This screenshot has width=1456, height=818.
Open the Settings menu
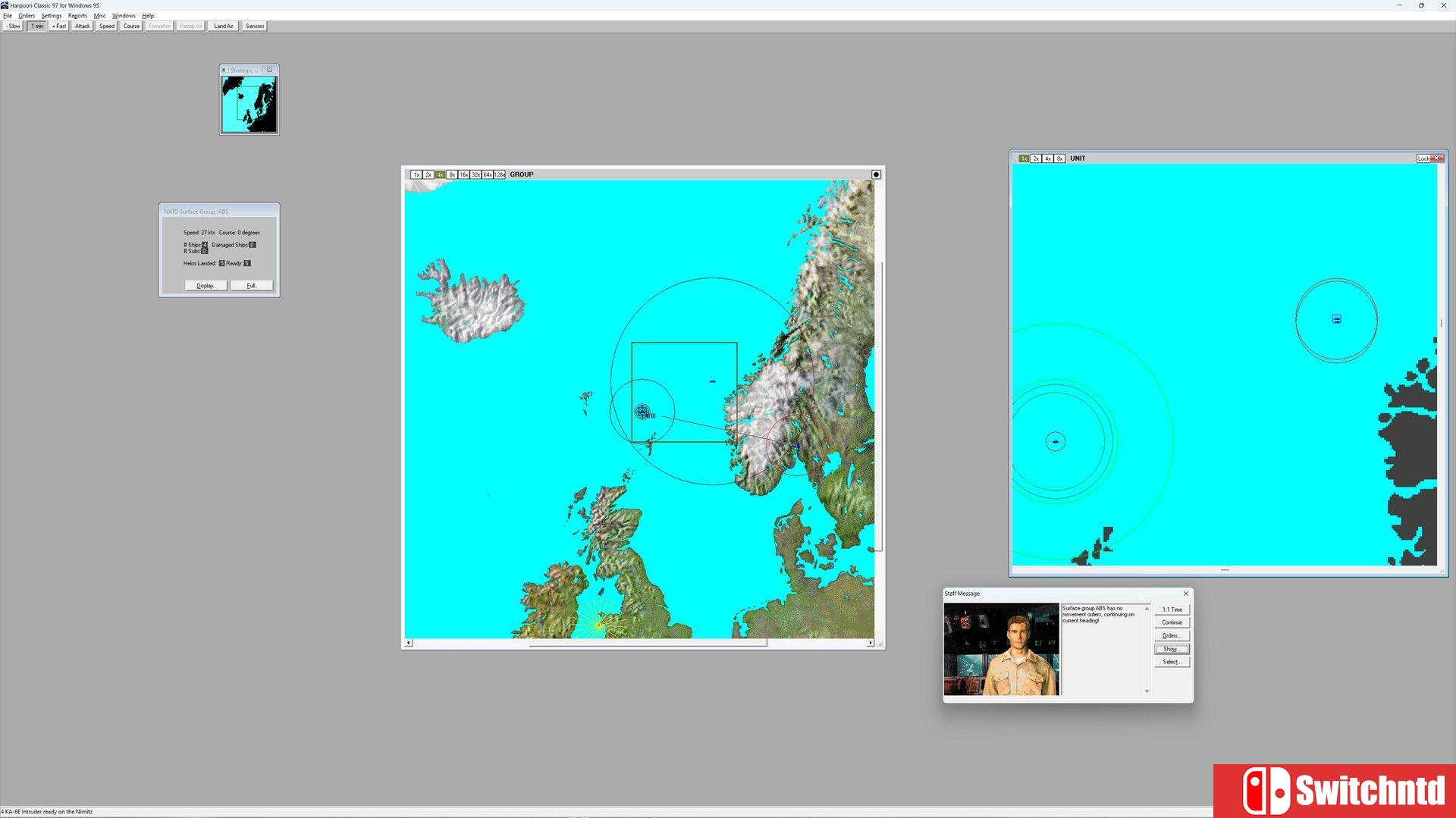52,15
